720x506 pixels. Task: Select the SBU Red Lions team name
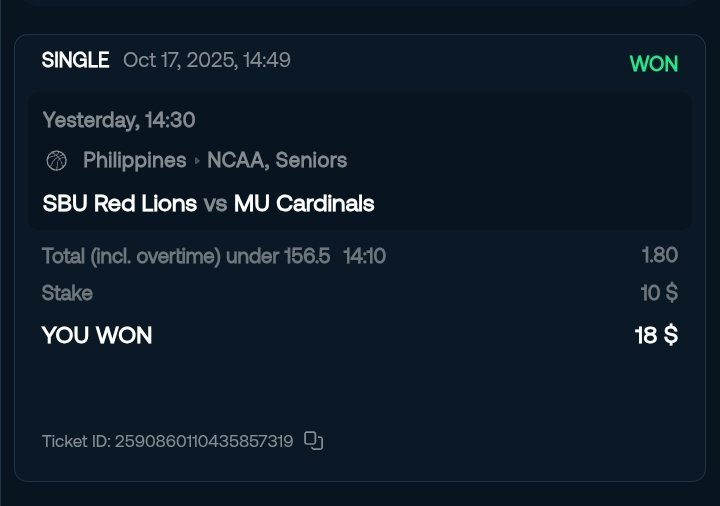coord(119,204)
